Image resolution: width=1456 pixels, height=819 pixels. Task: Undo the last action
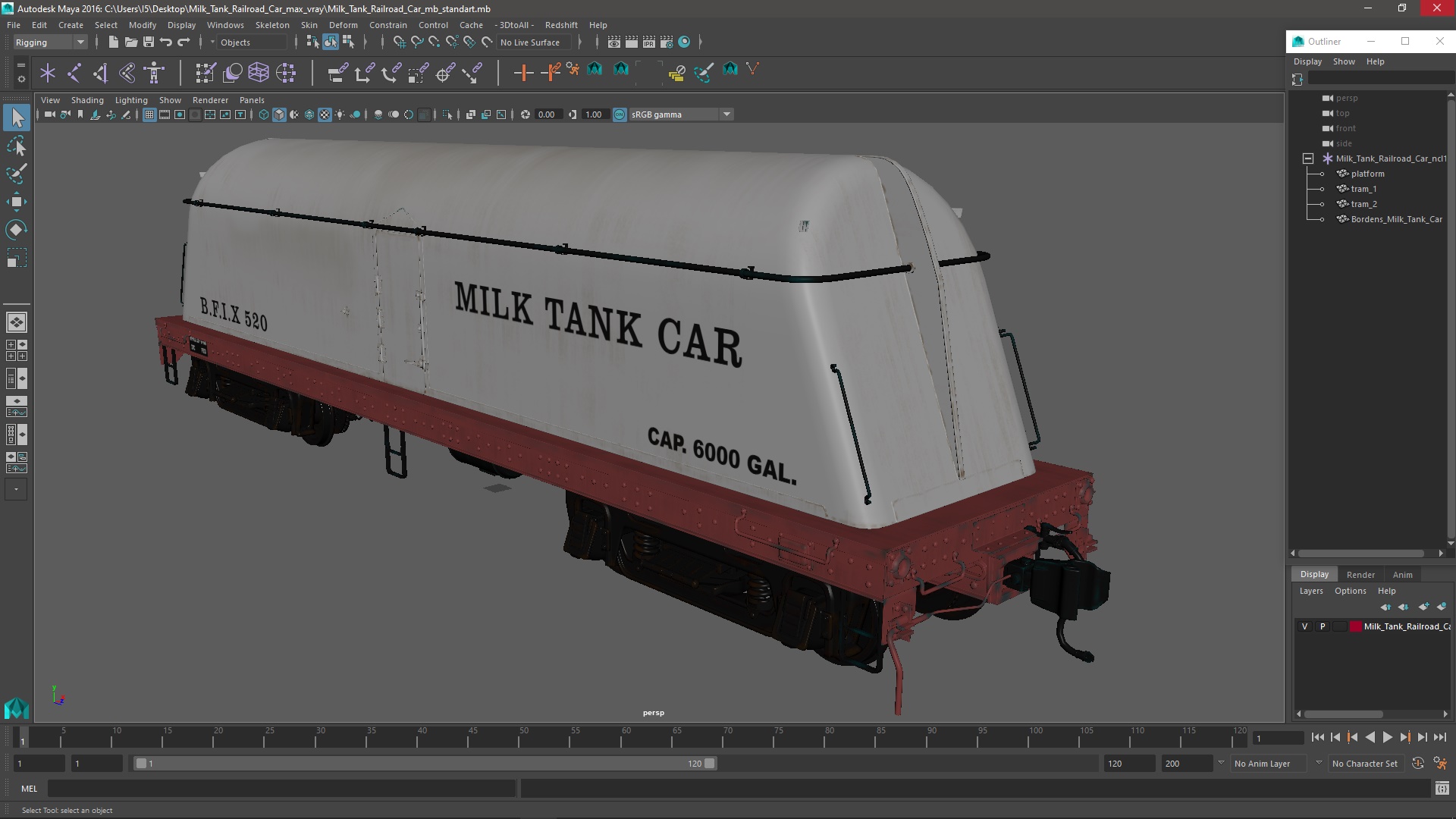coord(165,42)
